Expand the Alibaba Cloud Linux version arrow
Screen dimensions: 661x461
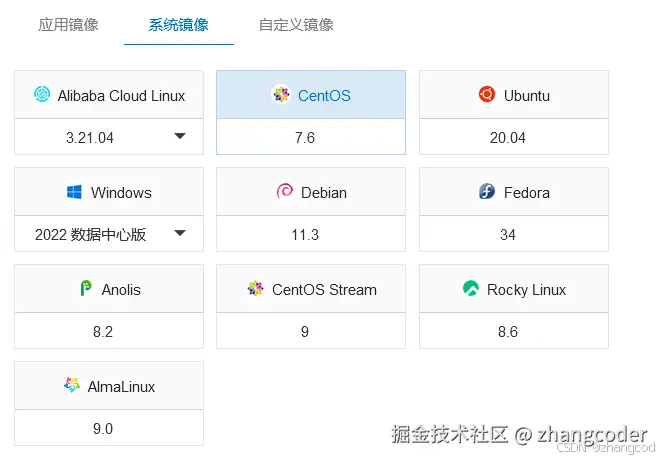[x=180, y=137]
